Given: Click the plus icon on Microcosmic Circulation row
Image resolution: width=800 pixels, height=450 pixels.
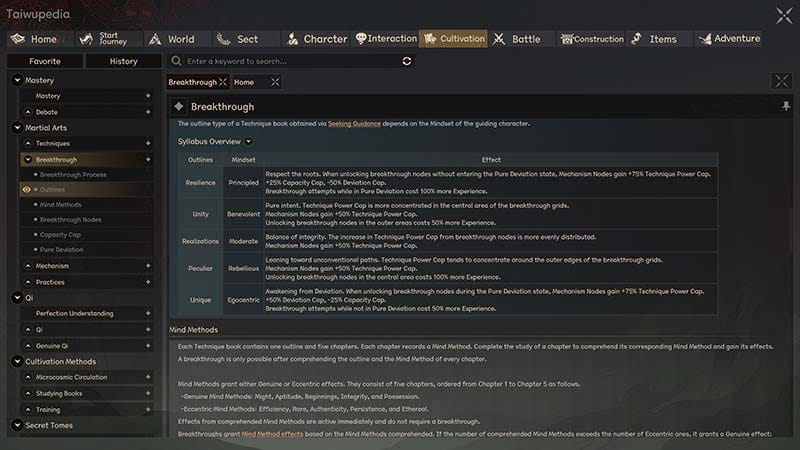Looking at the screenshot, I should (148, 377).
